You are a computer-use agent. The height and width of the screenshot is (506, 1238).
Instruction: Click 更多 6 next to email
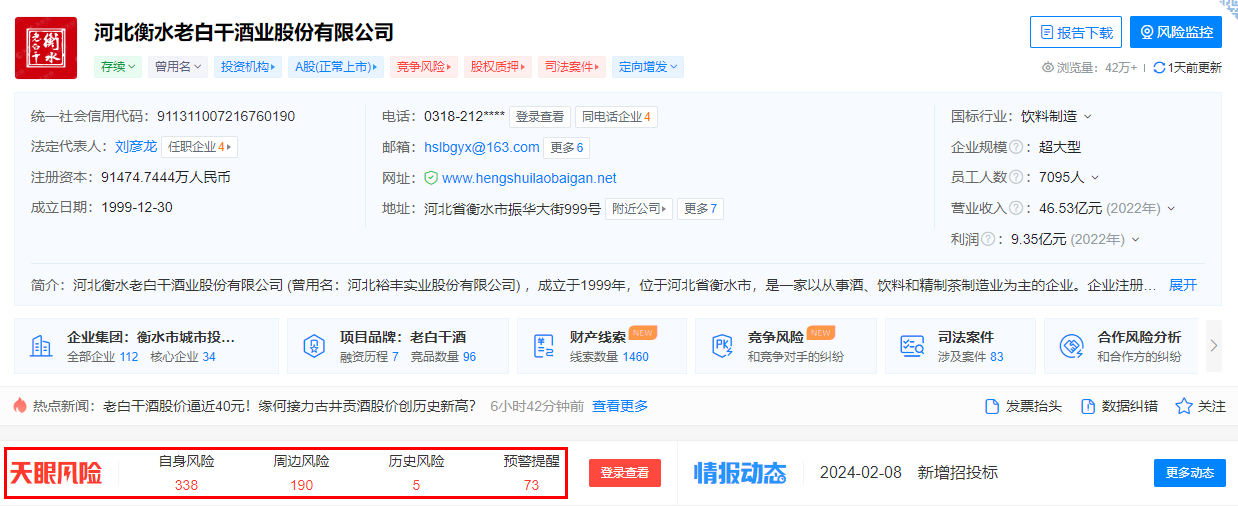click(x=567, y=148)
